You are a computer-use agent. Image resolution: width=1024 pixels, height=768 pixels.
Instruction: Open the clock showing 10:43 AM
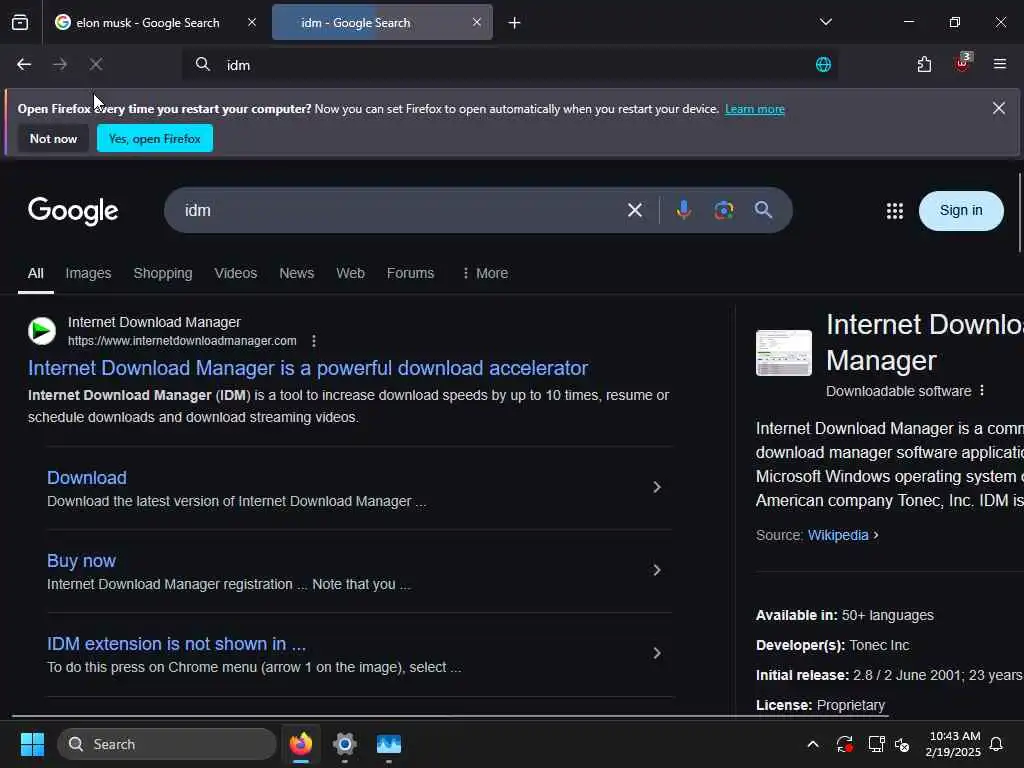(953, 744)
